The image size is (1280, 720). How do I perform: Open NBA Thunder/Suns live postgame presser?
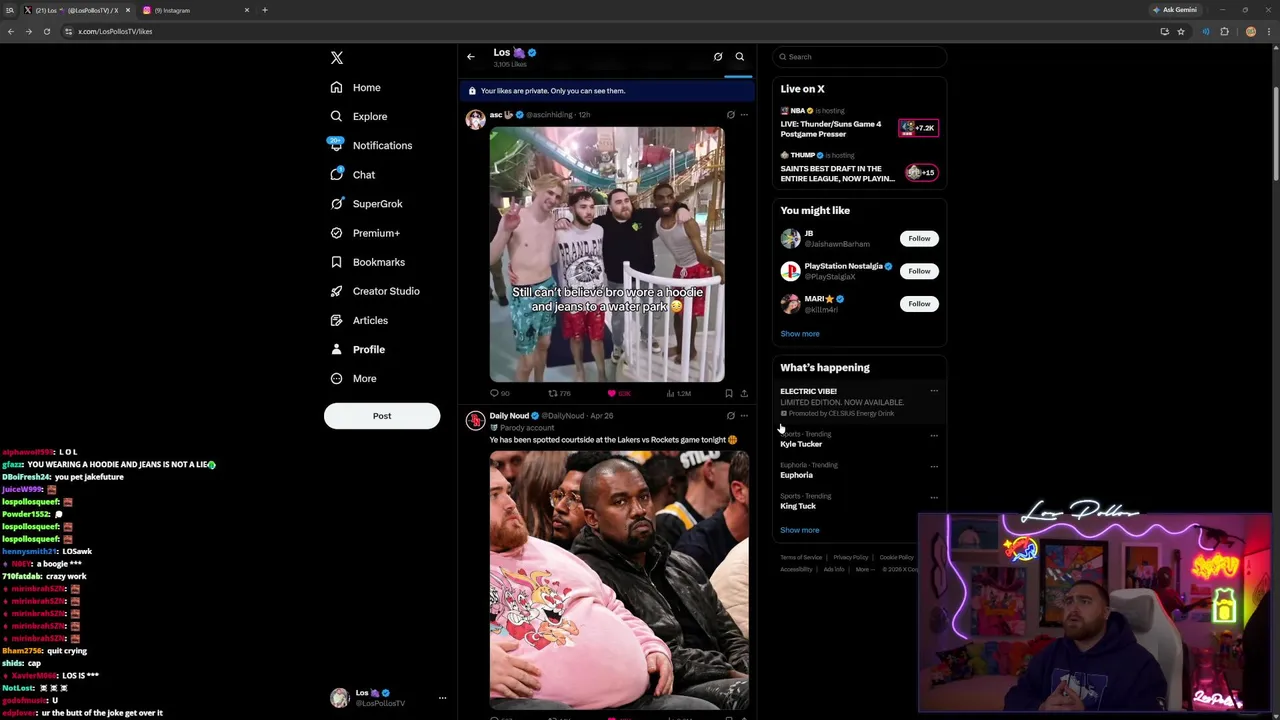(x=859, y=124)
